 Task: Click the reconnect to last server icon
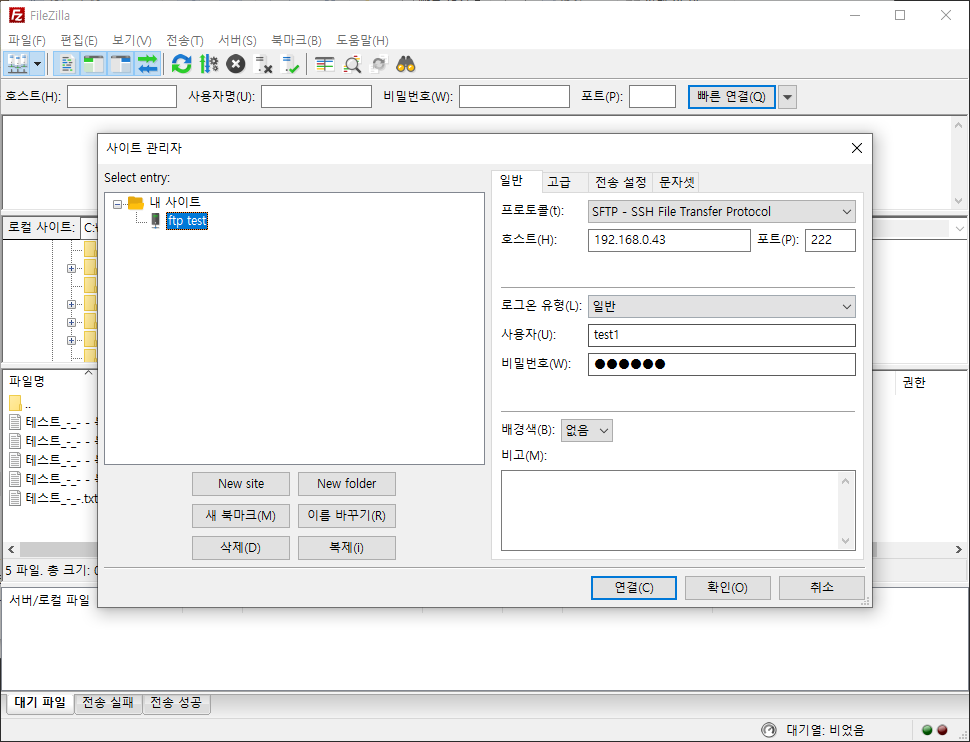pos(290,64)
